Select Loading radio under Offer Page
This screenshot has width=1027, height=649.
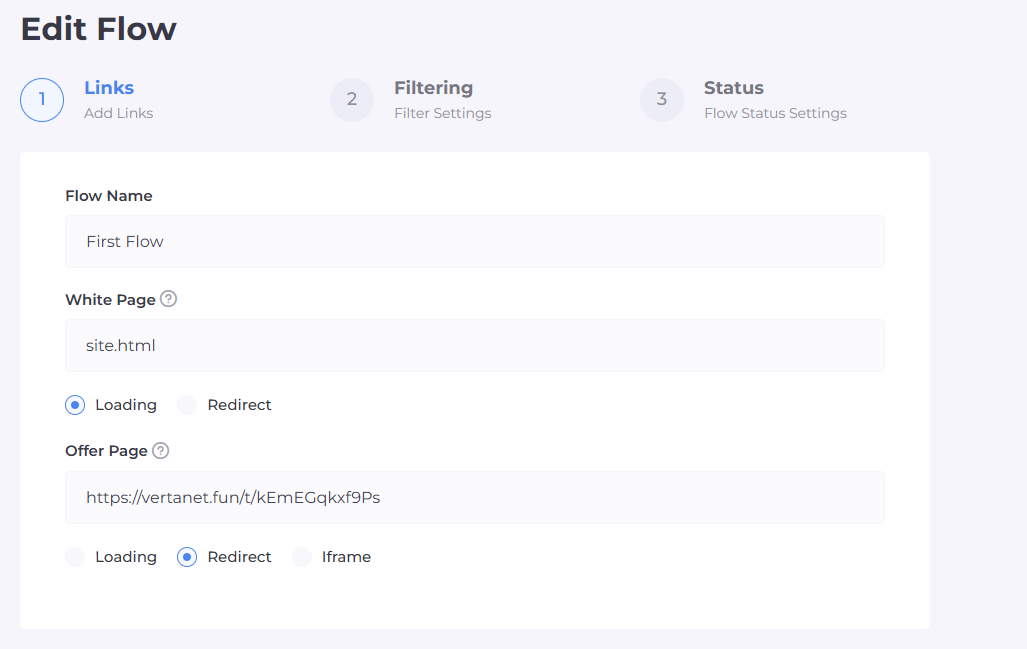point(75,557)
